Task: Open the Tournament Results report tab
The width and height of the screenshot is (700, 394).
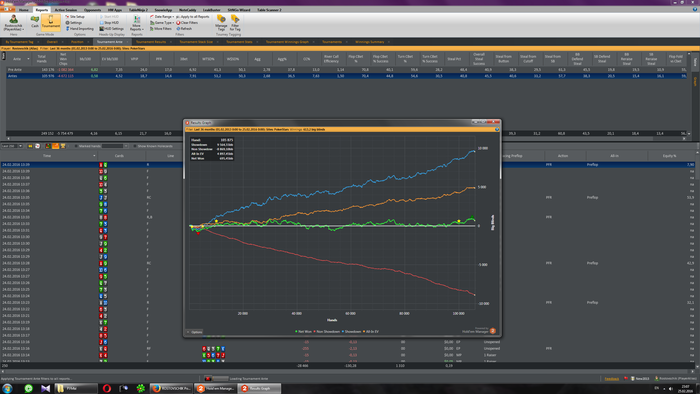Action: pyautogui.click(x=151, y=42)
